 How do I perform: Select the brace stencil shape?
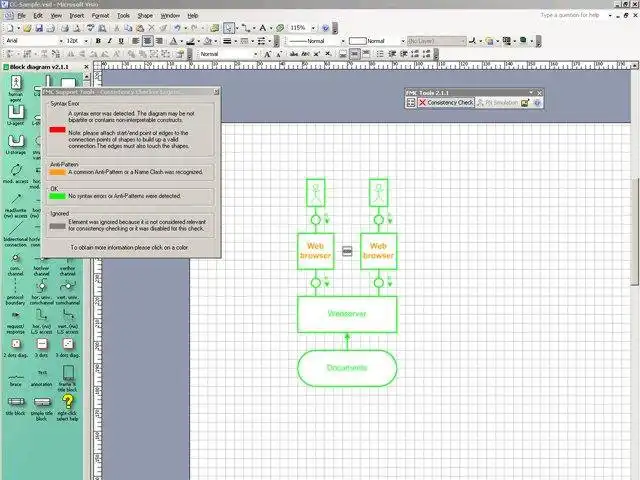click(x=16, y=380)
